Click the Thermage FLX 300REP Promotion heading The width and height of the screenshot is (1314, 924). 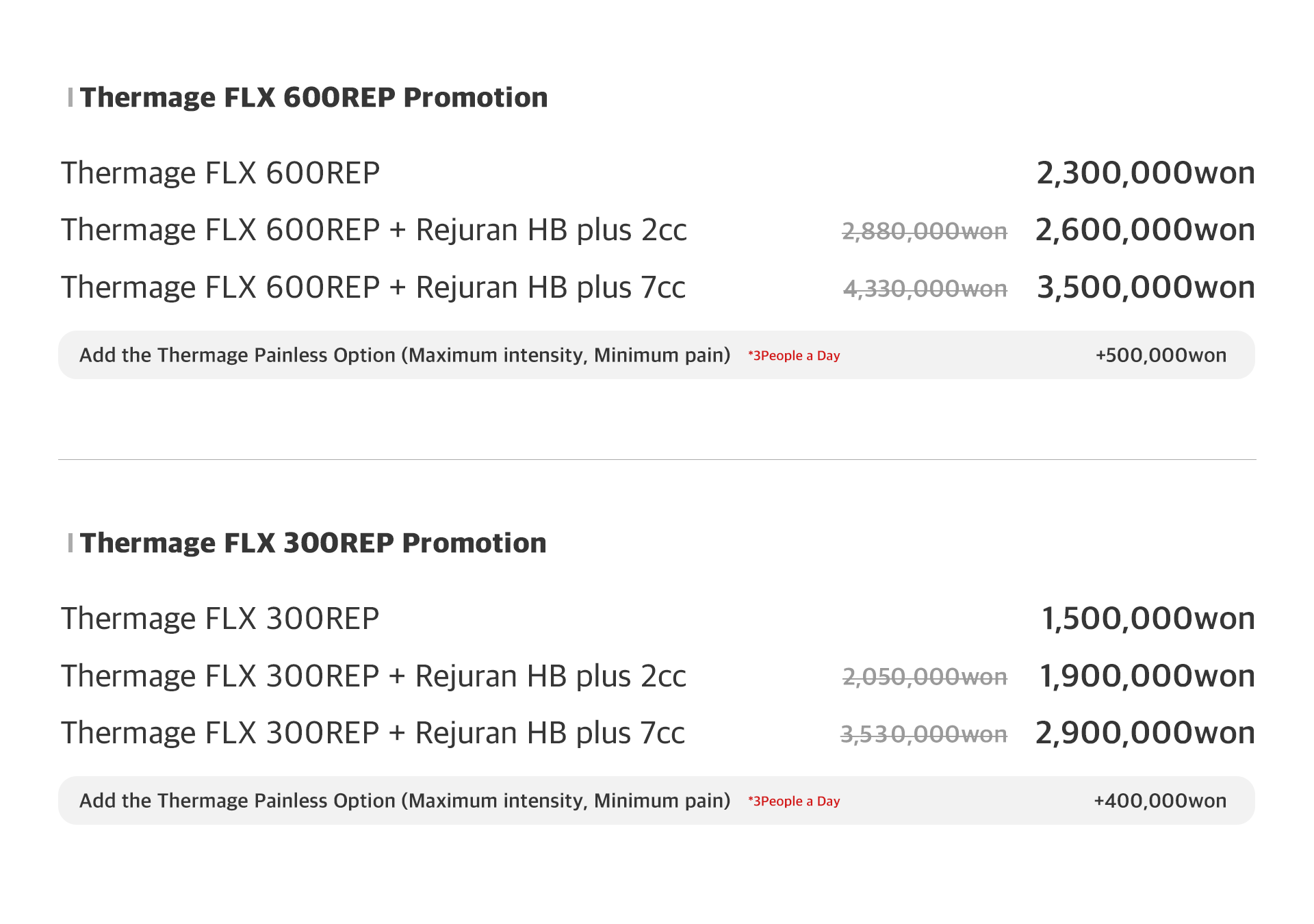tap(313, 543)
